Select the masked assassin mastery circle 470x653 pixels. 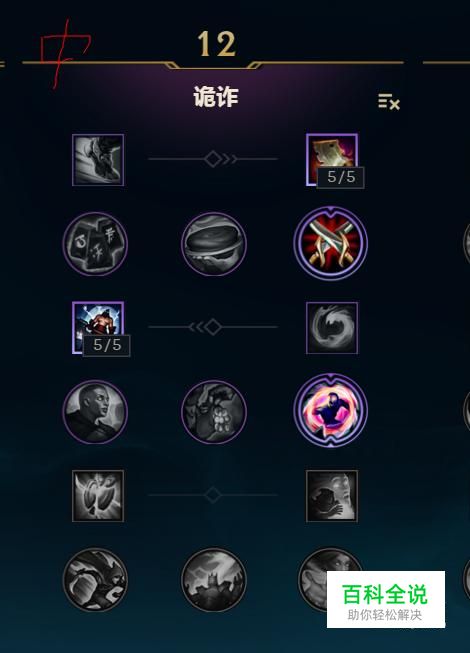coord(95,580)
